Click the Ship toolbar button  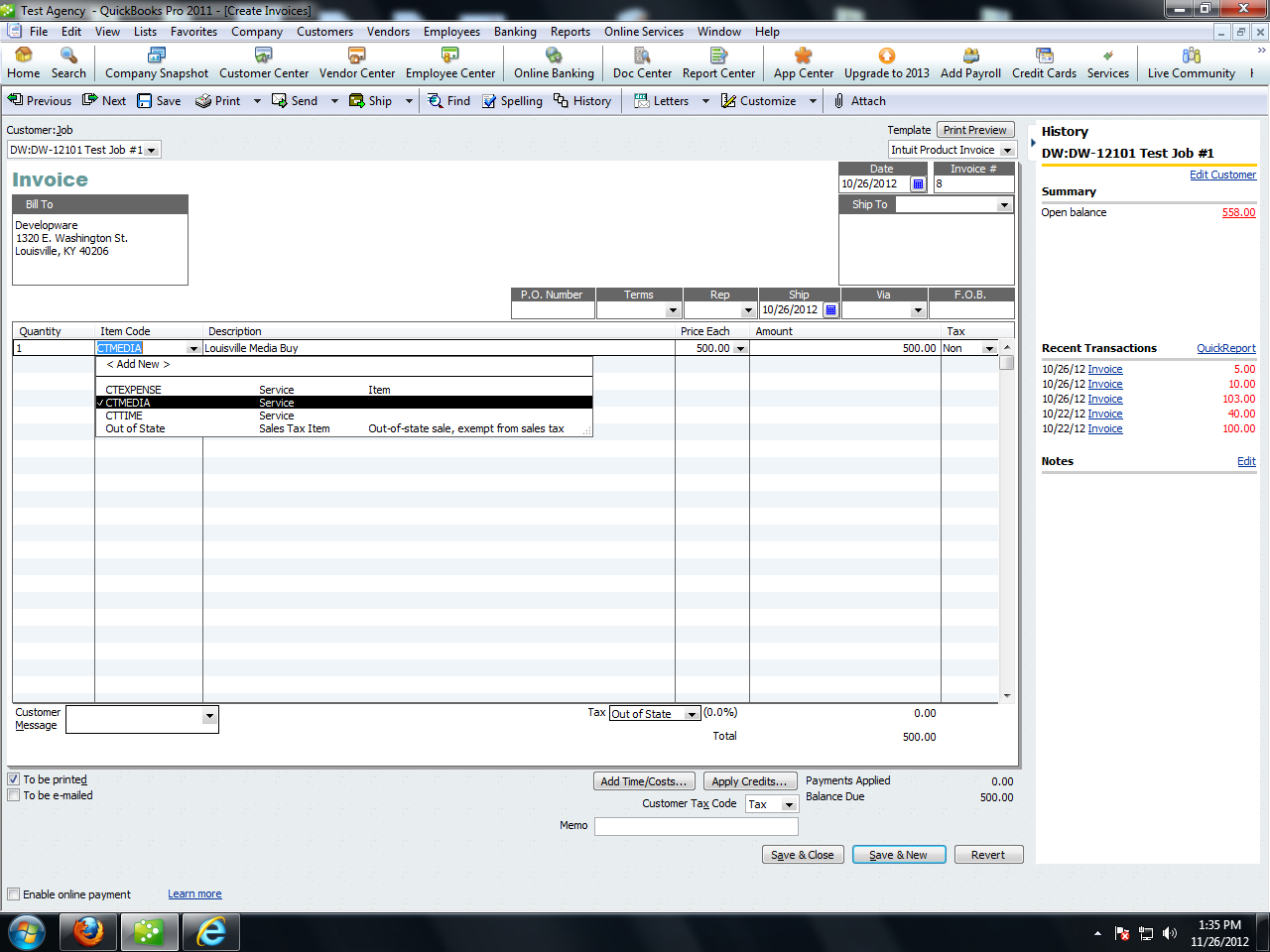coord(370,100)
